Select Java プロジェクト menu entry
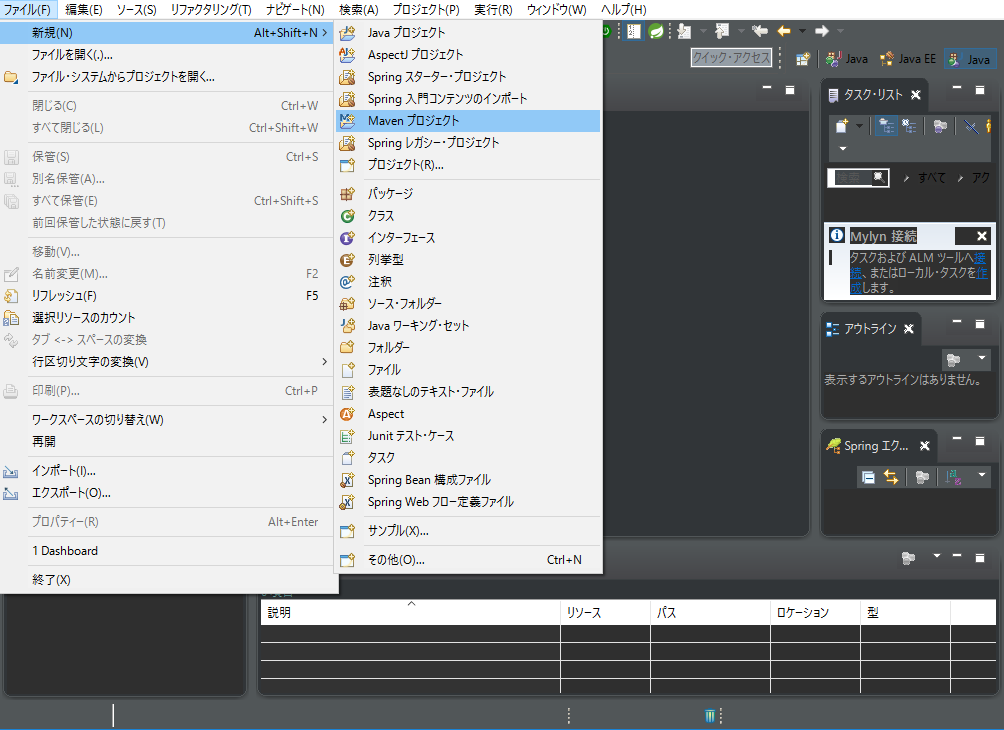The height and width of the screenshot is (730, 1004). click(468, 33)
